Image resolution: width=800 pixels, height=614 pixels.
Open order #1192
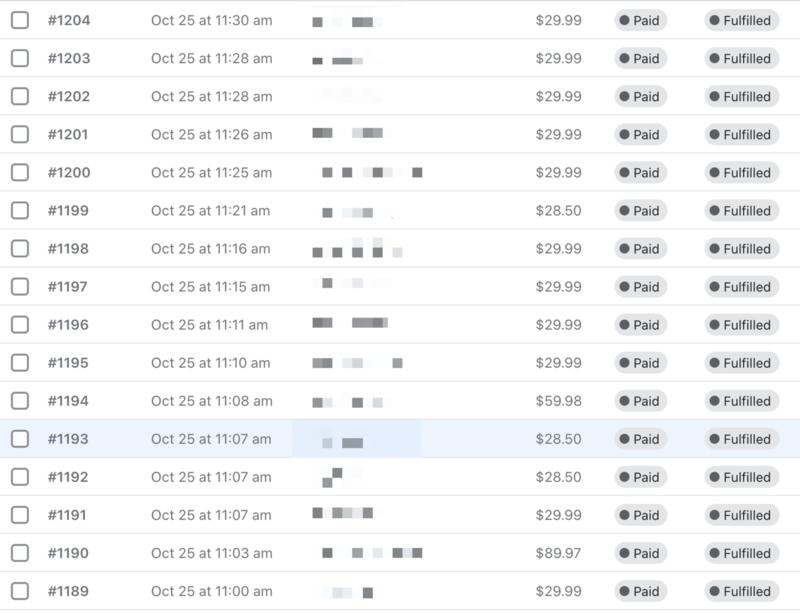(x=69, y=477)
